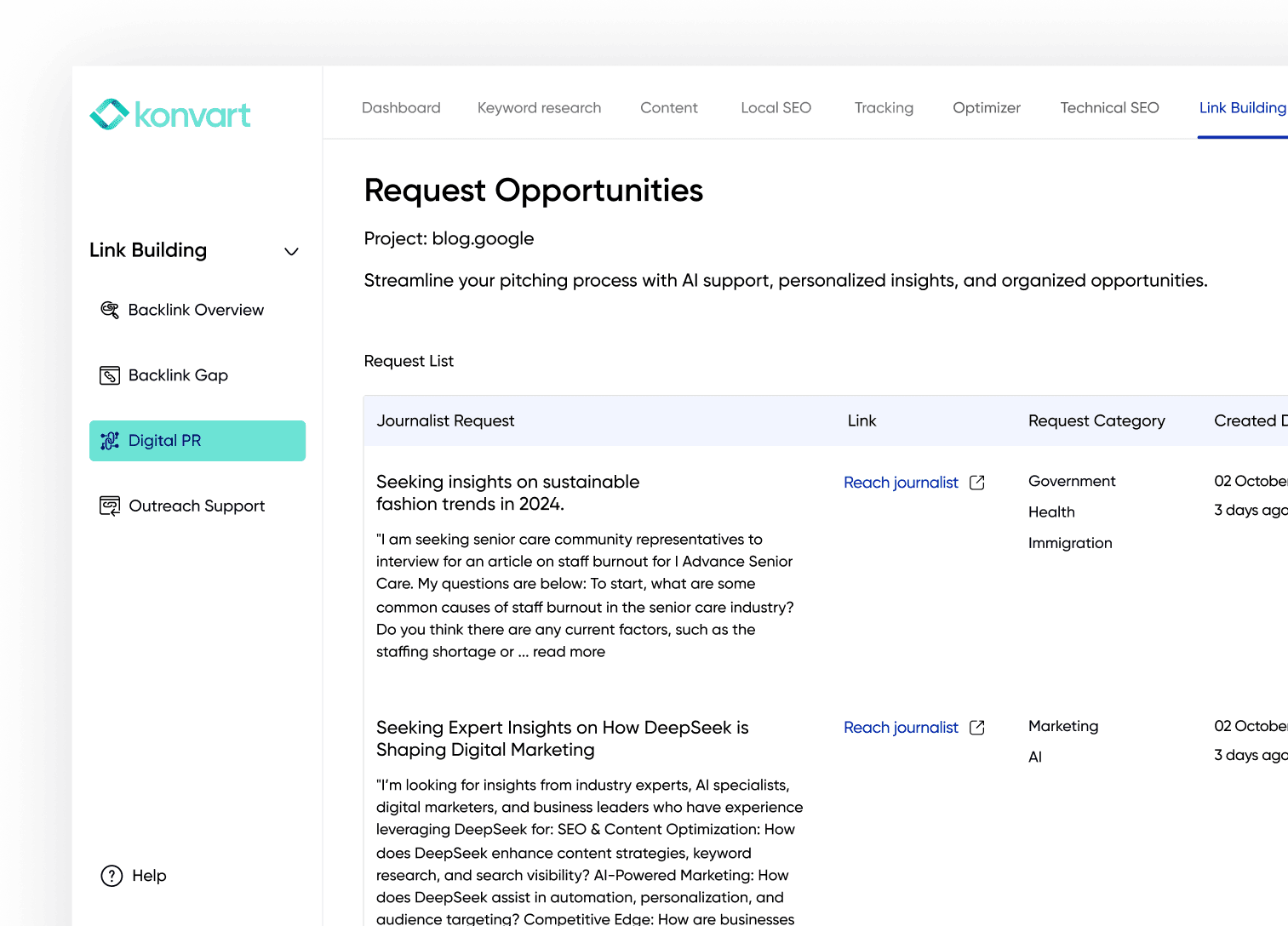Switch to the Keyword research tab
Image resolution: width=1288 pixels, height=926 pixels.
pyautogui.click(x=539, y=108)
